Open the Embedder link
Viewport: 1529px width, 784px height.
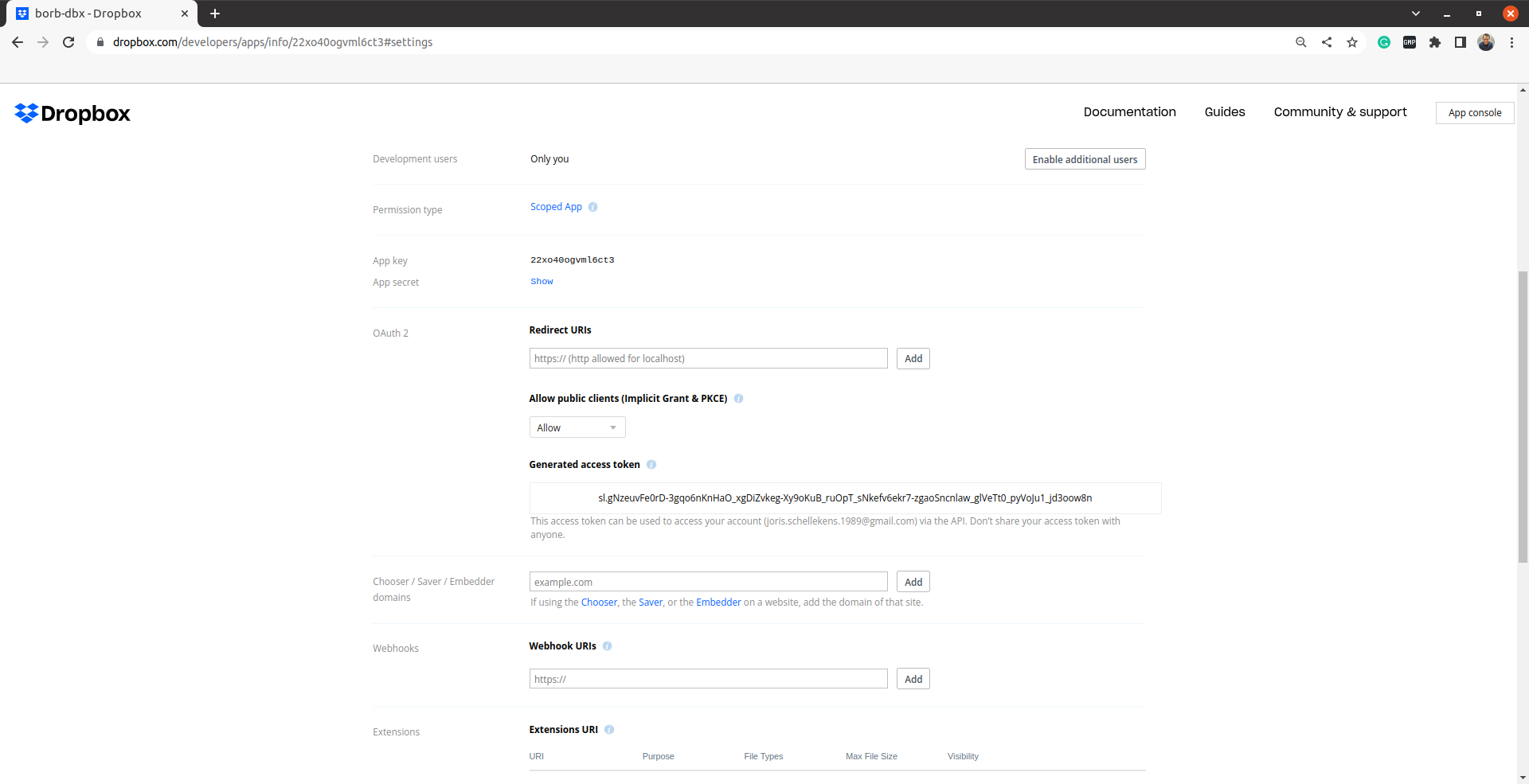[718, 603]
